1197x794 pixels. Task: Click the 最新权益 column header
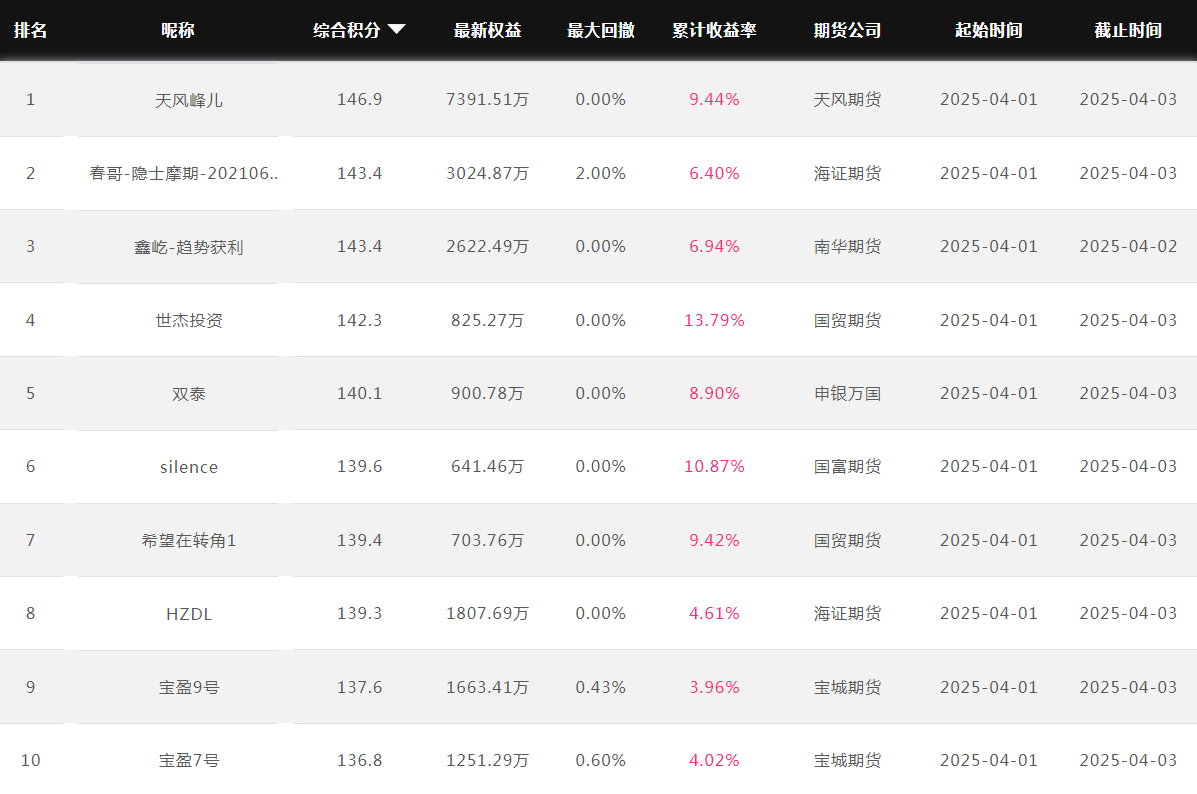coord(487,31)
